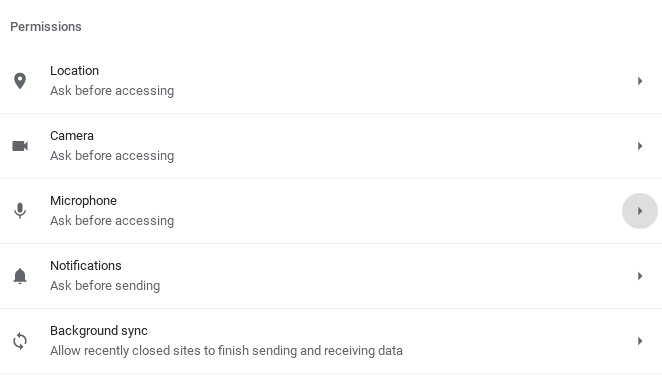Select the Microphone permission label
The image size is (662, 381).
coord(83,201)
